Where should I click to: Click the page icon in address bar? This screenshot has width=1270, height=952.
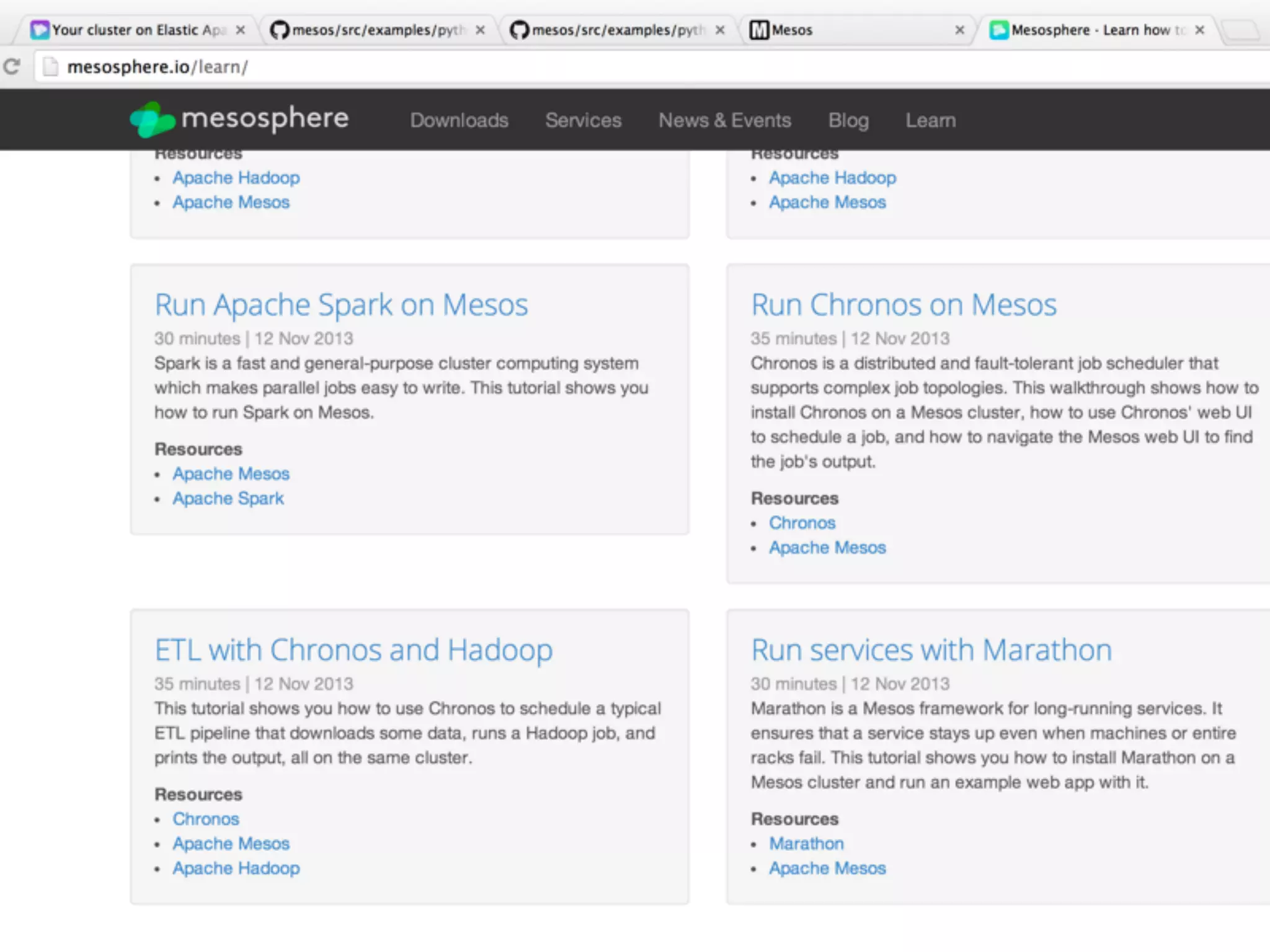(51, 66)
